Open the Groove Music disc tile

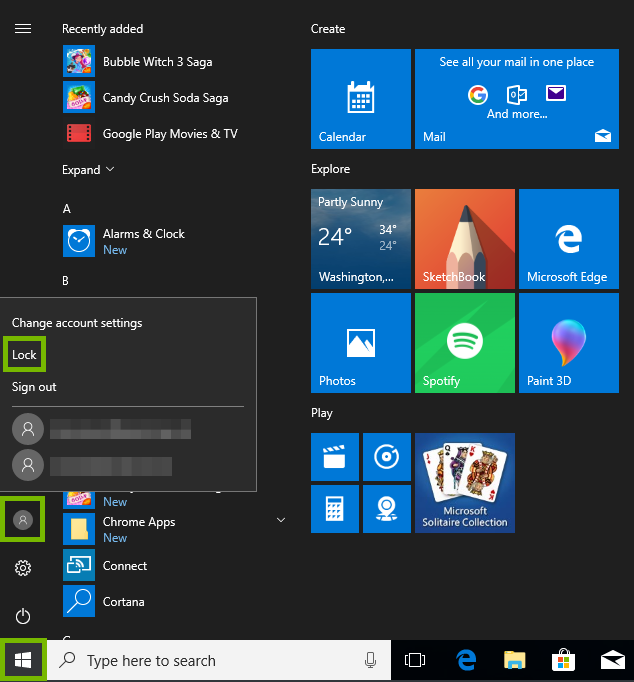pyautogui.click(x=387, y=457)
